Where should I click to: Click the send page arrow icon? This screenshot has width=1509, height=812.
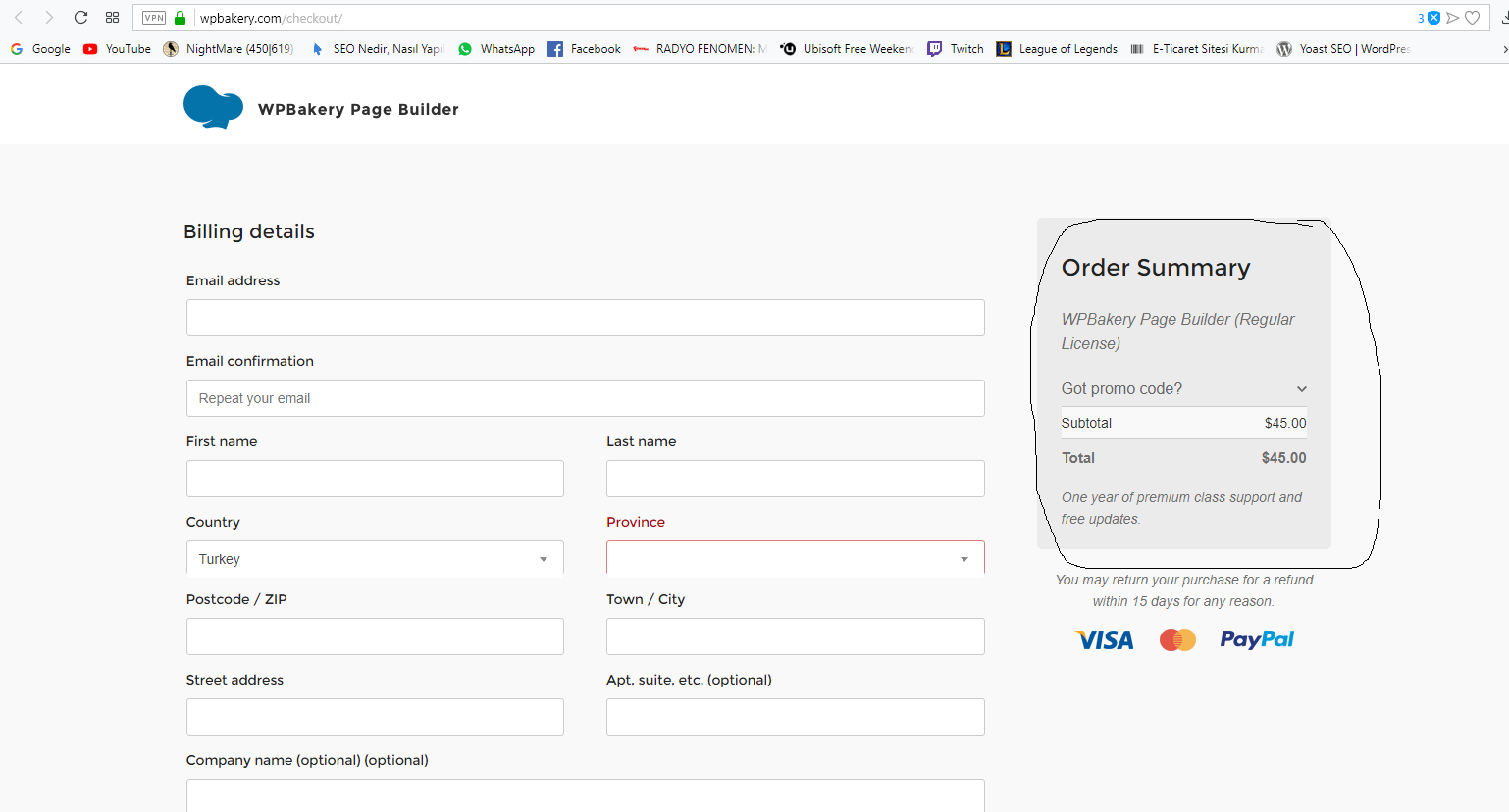(x=1453, y=18)
